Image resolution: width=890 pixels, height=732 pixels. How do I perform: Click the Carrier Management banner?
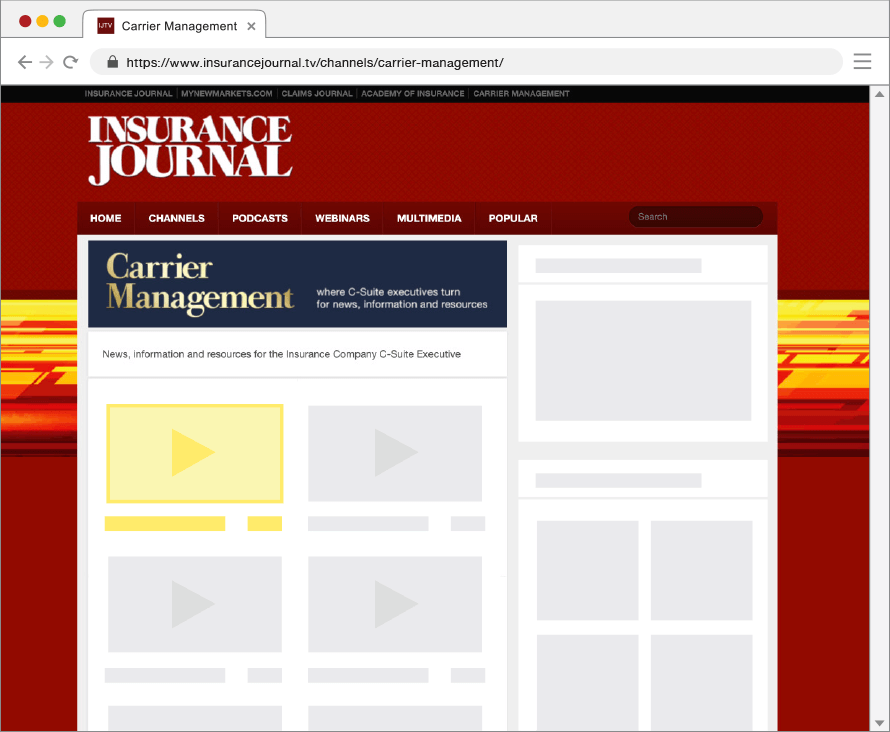pos(297,284)
